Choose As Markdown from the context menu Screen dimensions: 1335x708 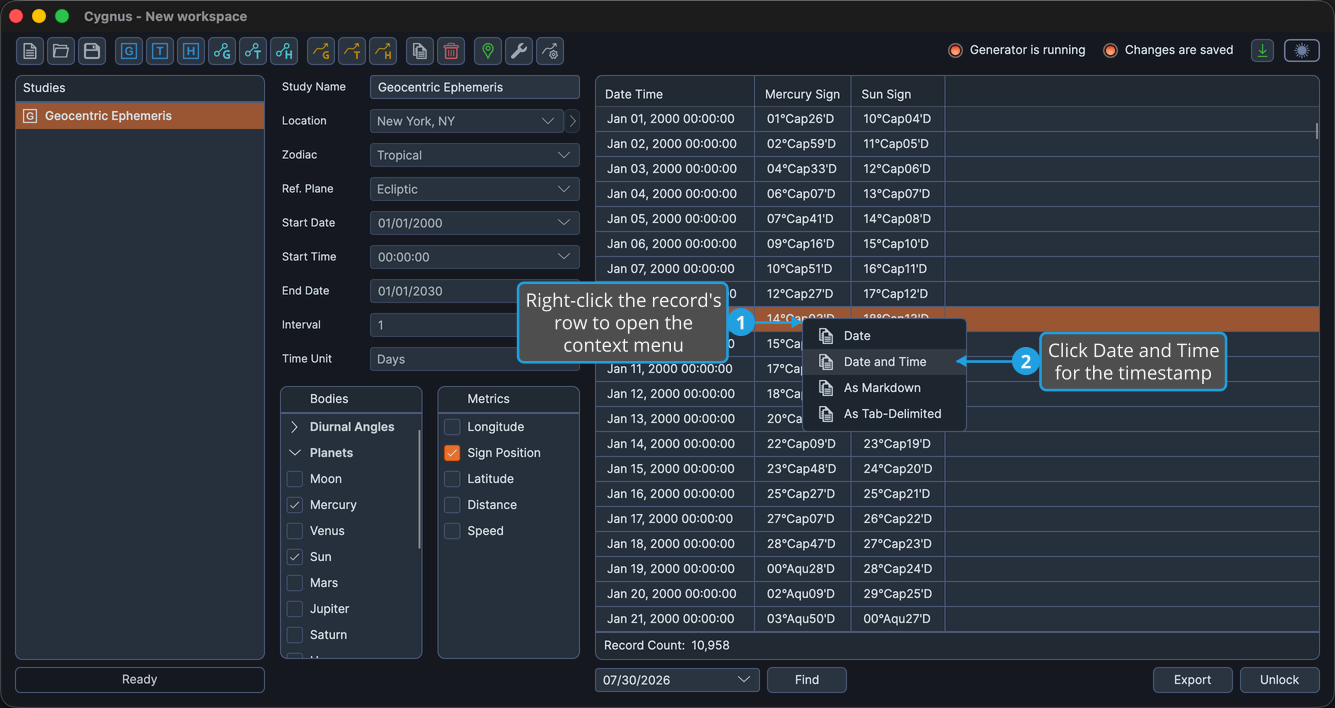tap(884, 388)
